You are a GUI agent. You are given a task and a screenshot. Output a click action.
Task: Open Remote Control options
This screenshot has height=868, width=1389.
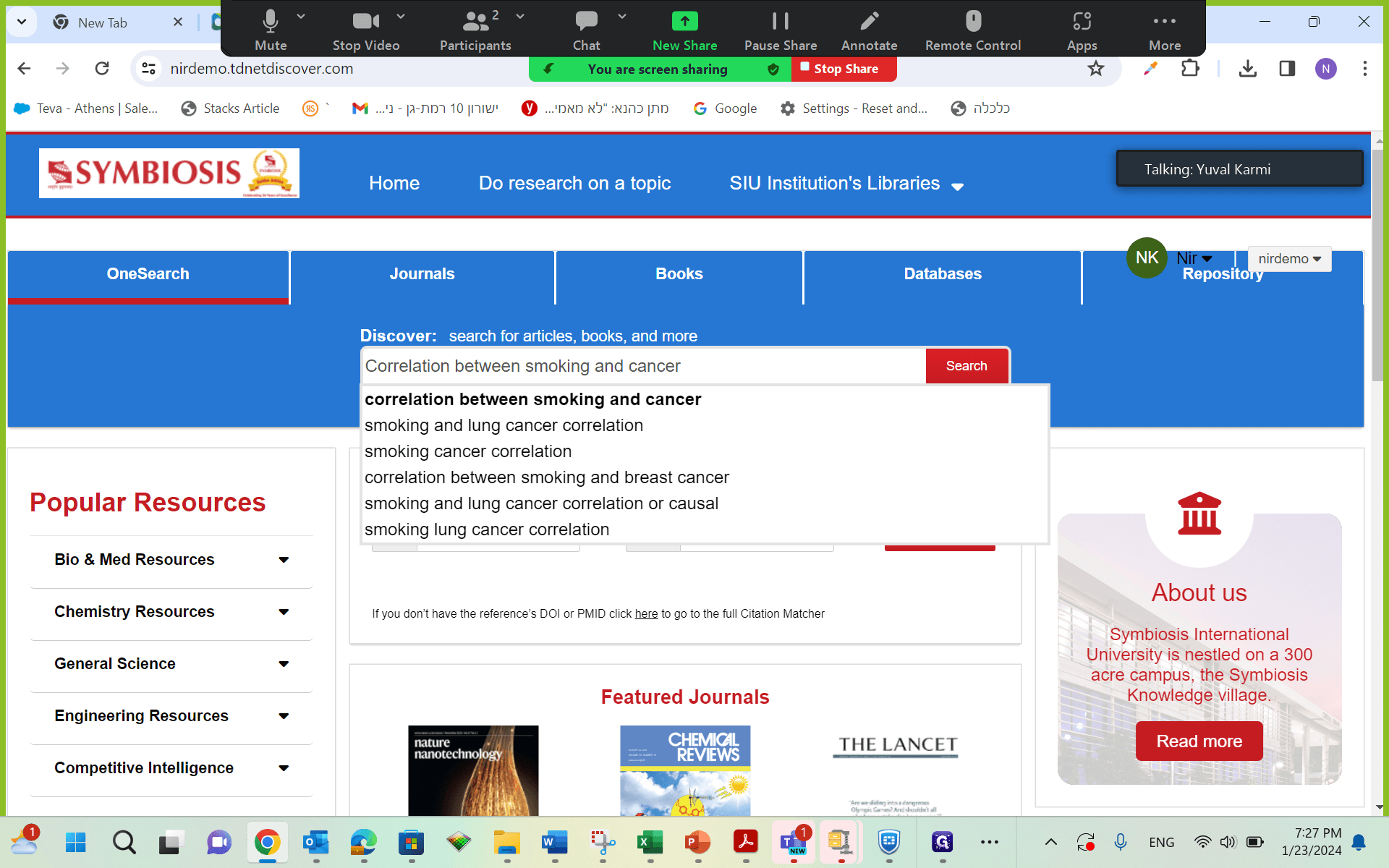(973, 29)
